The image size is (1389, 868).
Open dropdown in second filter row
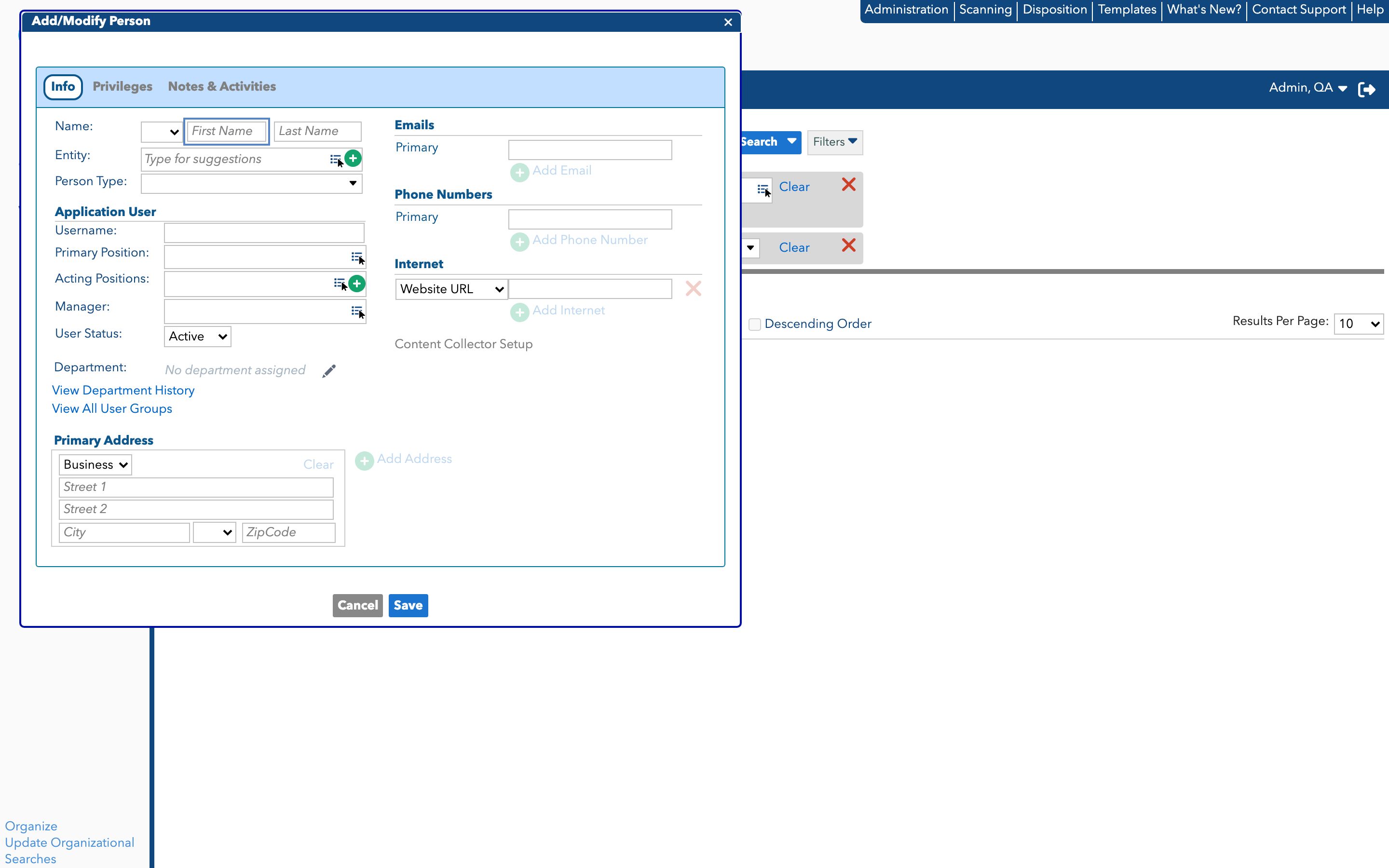click(750, 248)
